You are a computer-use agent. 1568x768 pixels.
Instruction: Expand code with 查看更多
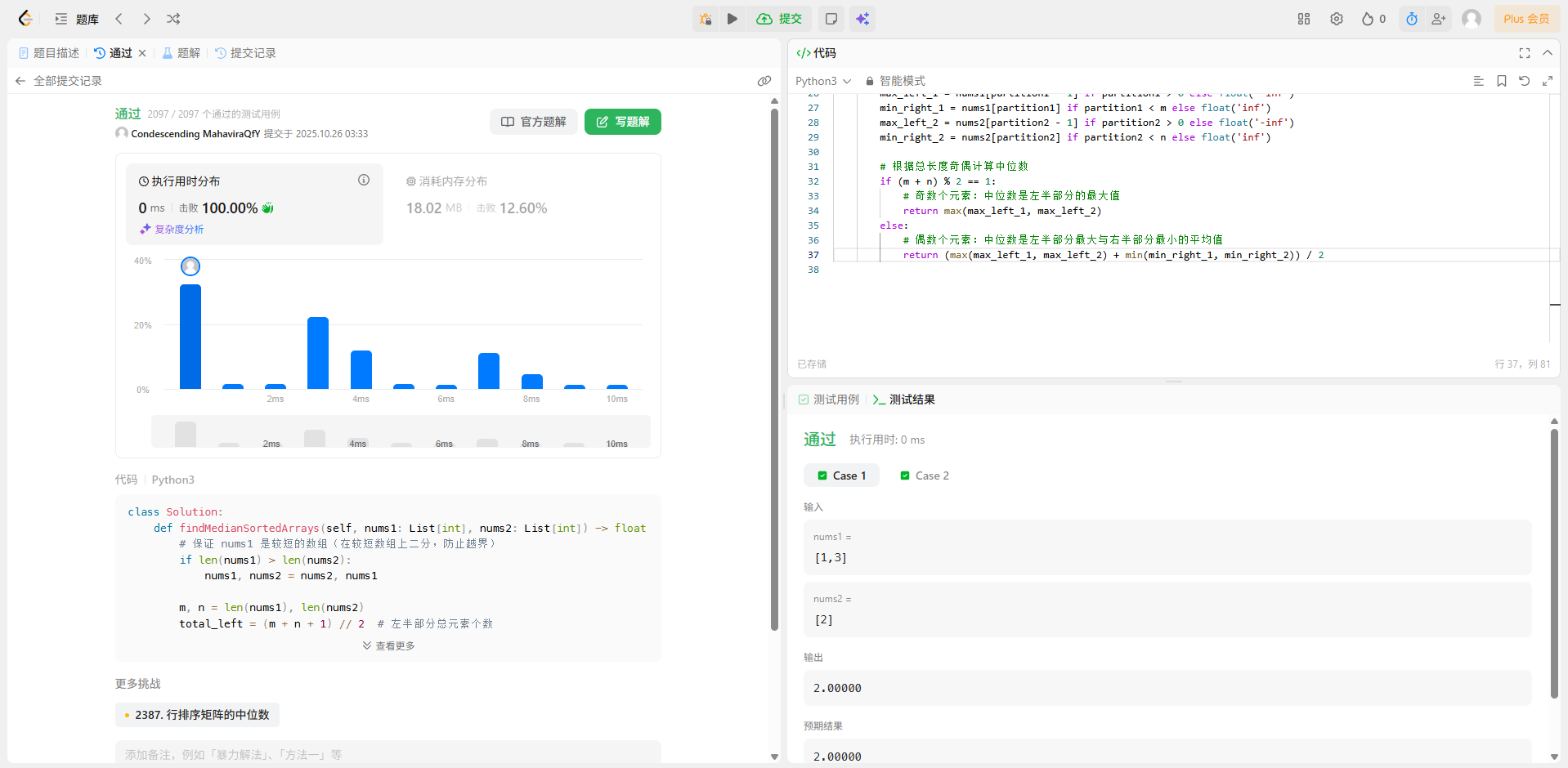(388, 645)
